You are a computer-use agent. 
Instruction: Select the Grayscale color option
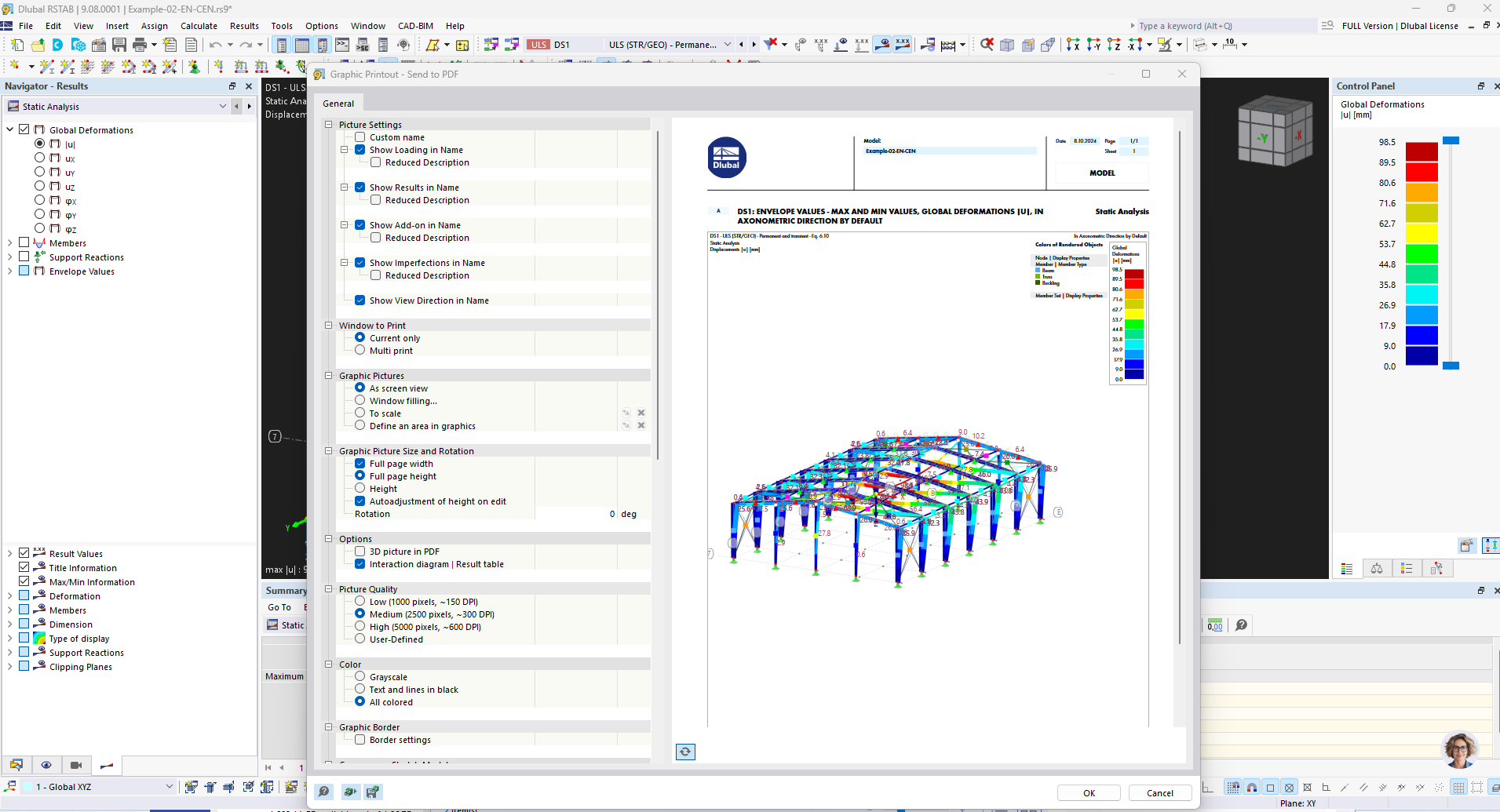[360, 677]
